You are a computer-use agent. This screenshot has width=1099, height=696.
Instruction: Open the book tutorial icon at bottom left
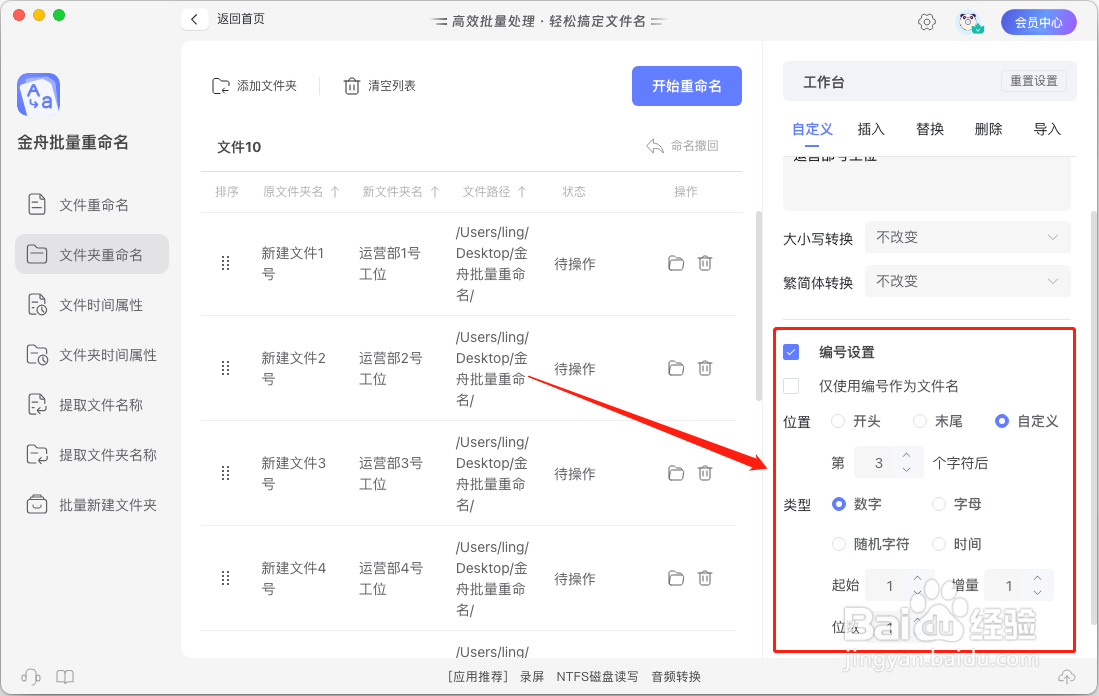(x=65, y=676)
